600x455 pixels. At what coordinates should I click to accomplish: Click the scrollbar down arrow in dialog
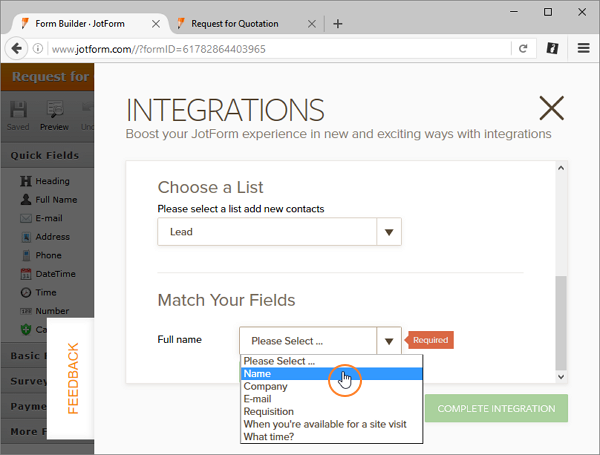tap(560, 376)
